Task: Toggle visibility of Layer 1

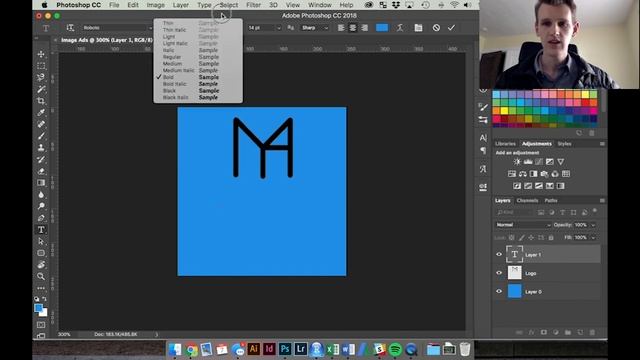Action: click(x=499, y=254)
